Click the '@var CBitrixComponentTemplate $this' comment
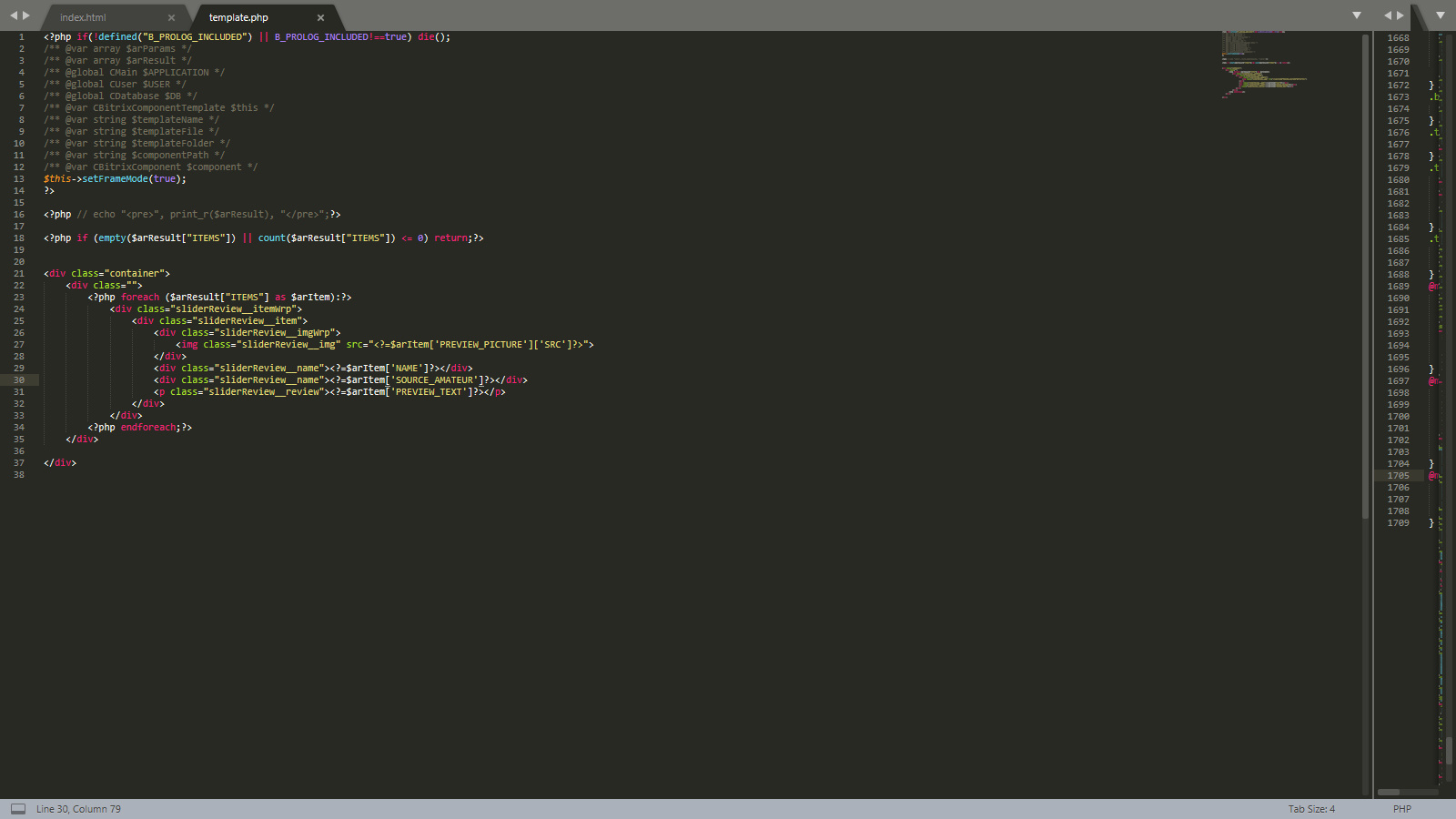Viewport: 1456px width, 819px height. pyautogui.click(x=158, y=108)
